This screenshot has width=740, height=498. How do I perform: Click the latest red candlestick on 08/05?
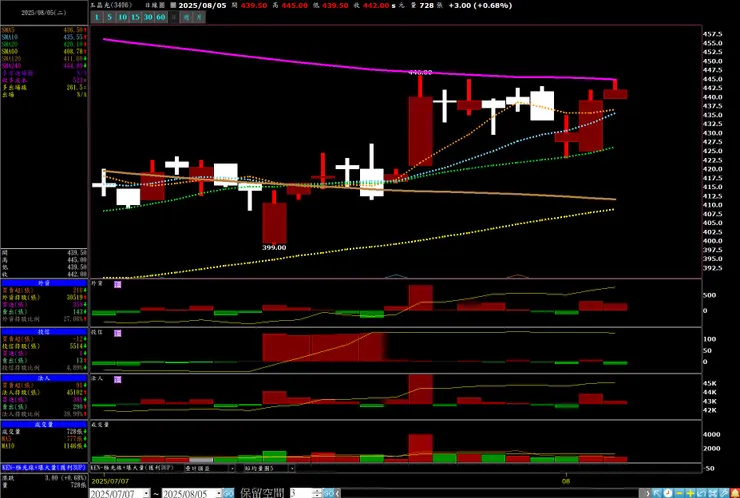pos(615,93)
